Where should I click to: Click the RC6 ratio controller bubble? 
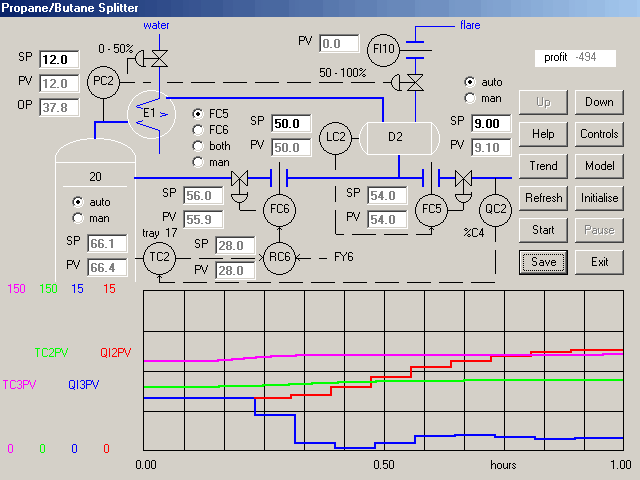(x=280, y=257)
